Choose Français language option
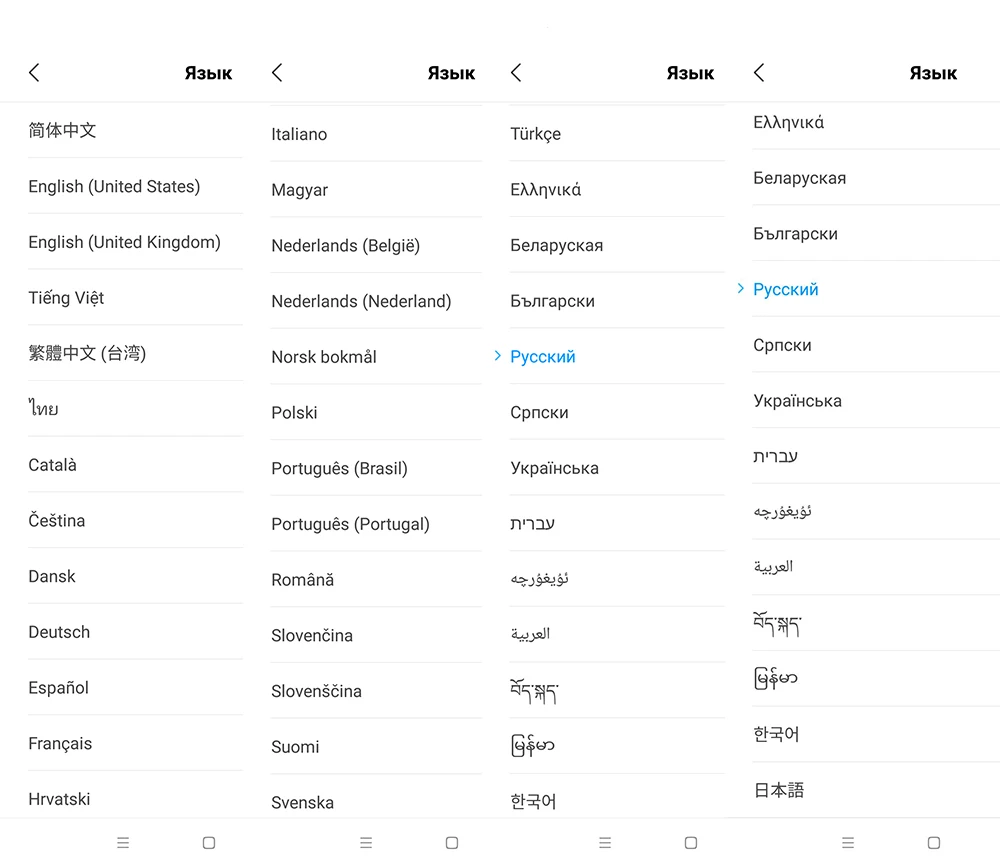This screenshot has width=1000, height=868. [x=60, y=744]
